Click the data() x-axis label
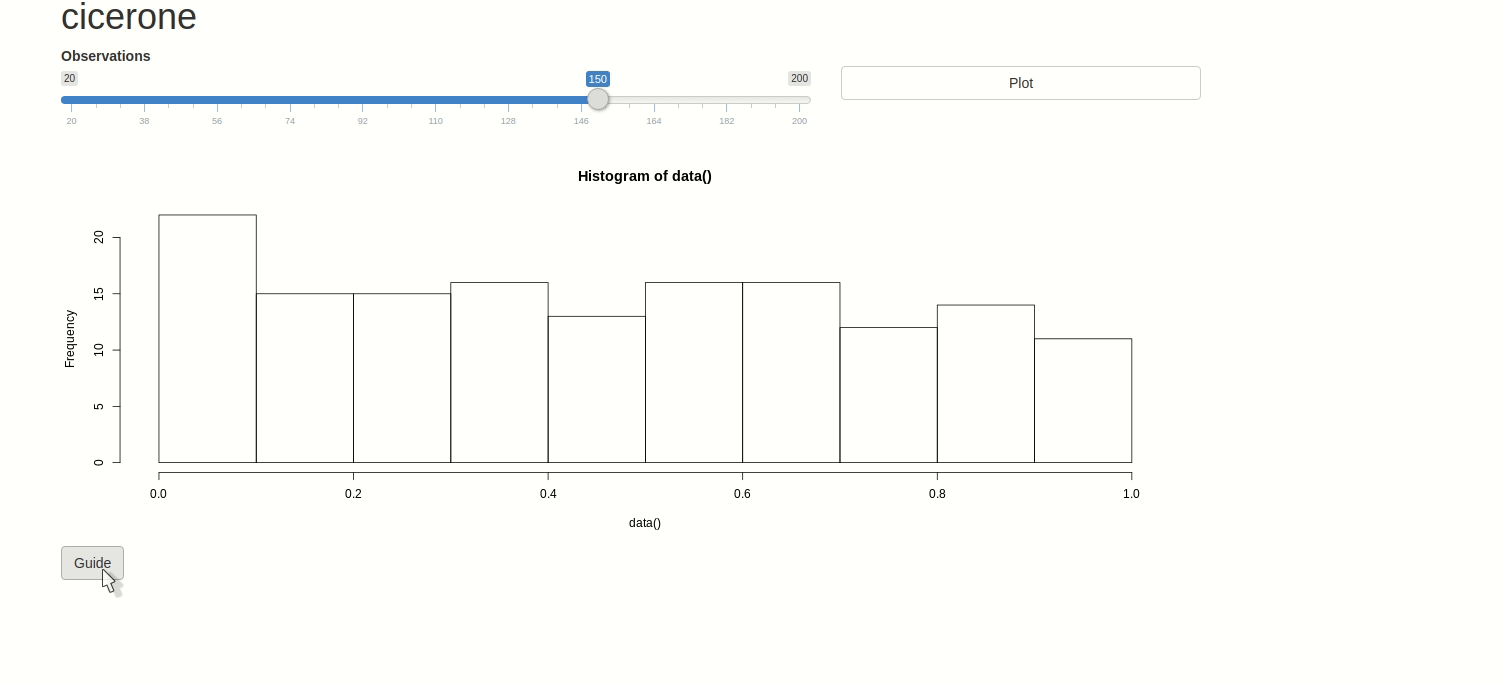Viewport: 1502px width, 682px height. click(x=645, y=523)
